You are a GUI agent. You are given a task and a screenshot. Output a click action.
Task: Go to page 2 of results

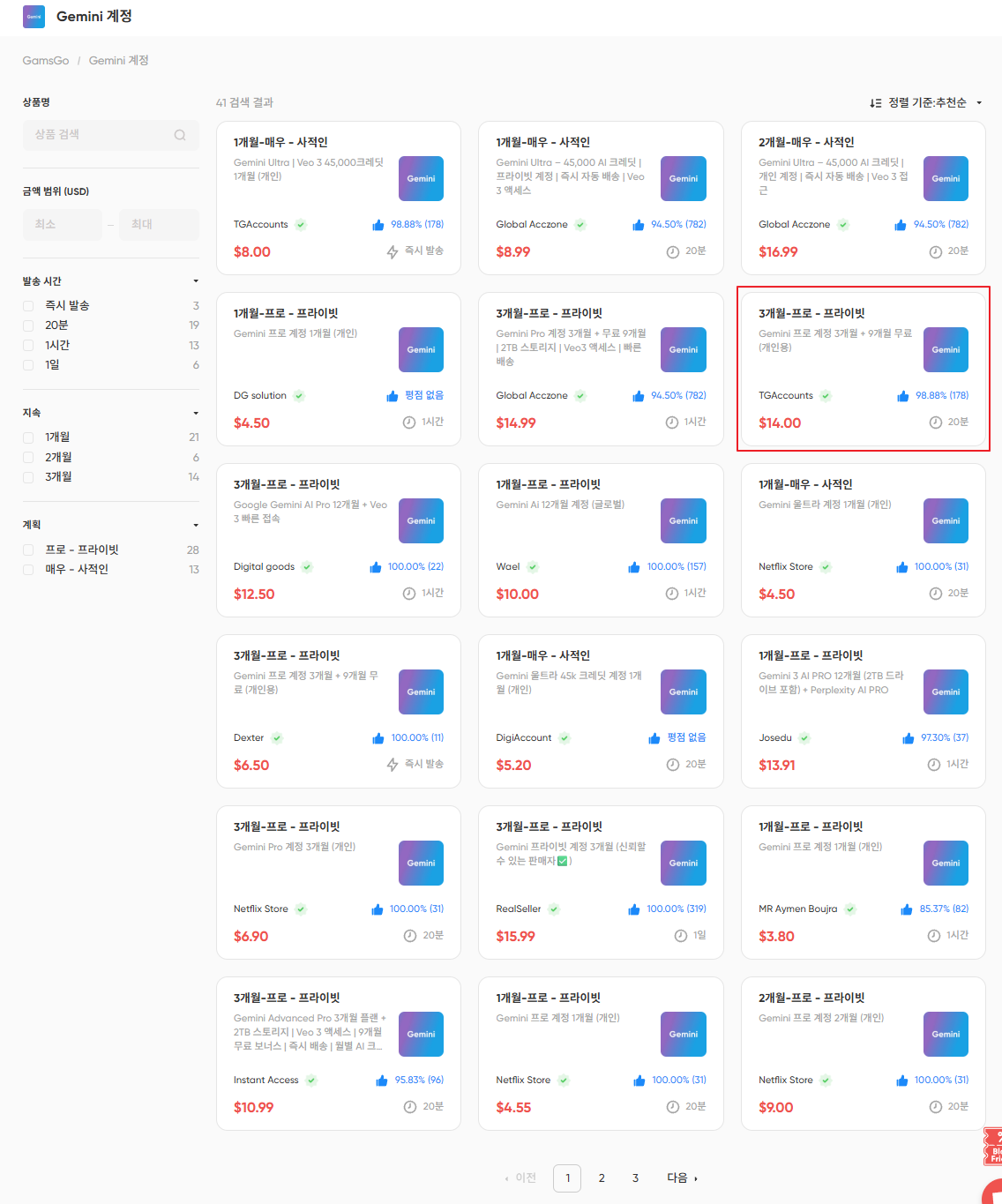pyautogui.click(x=602, y=1178)
